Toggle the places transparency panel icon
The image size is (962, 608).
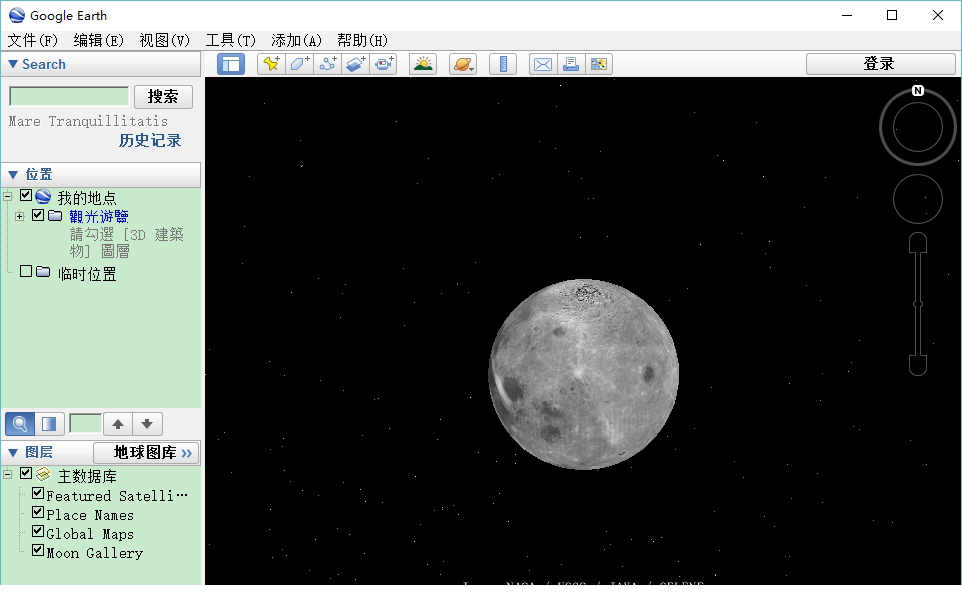49,424
